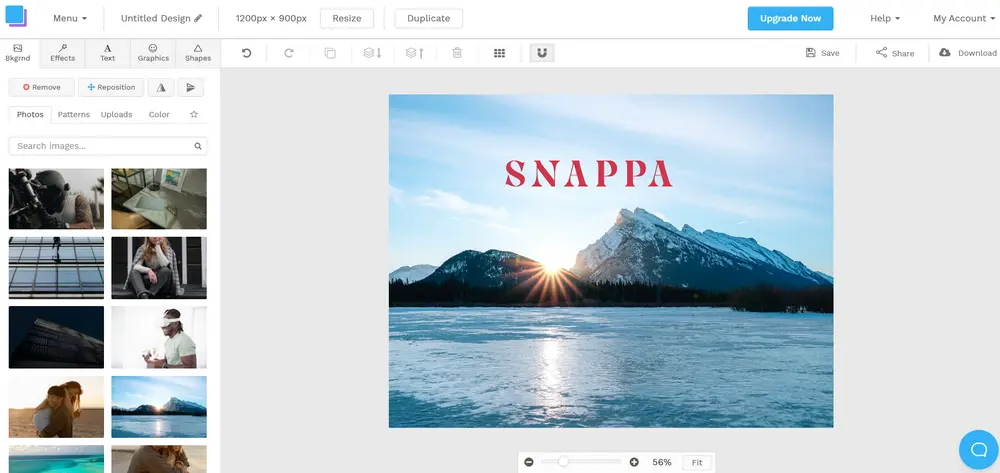1000x473 pixels.
Task: Click the Reposition button
Action: 111,87
